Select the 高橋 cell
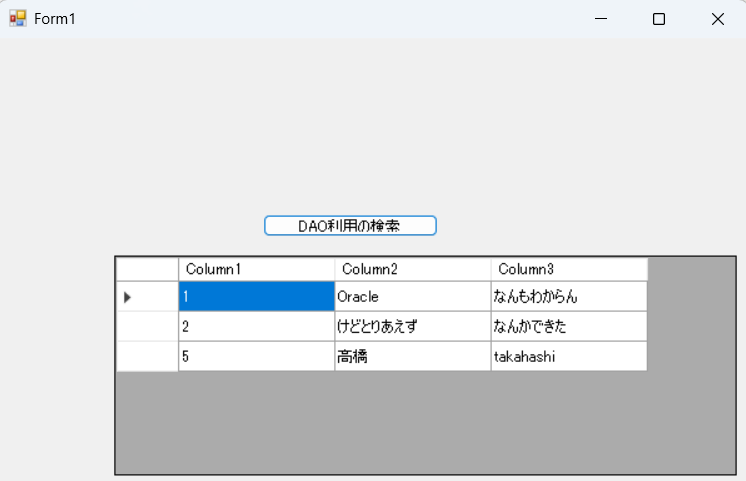 pyautogui.click(x=412, y=356)
